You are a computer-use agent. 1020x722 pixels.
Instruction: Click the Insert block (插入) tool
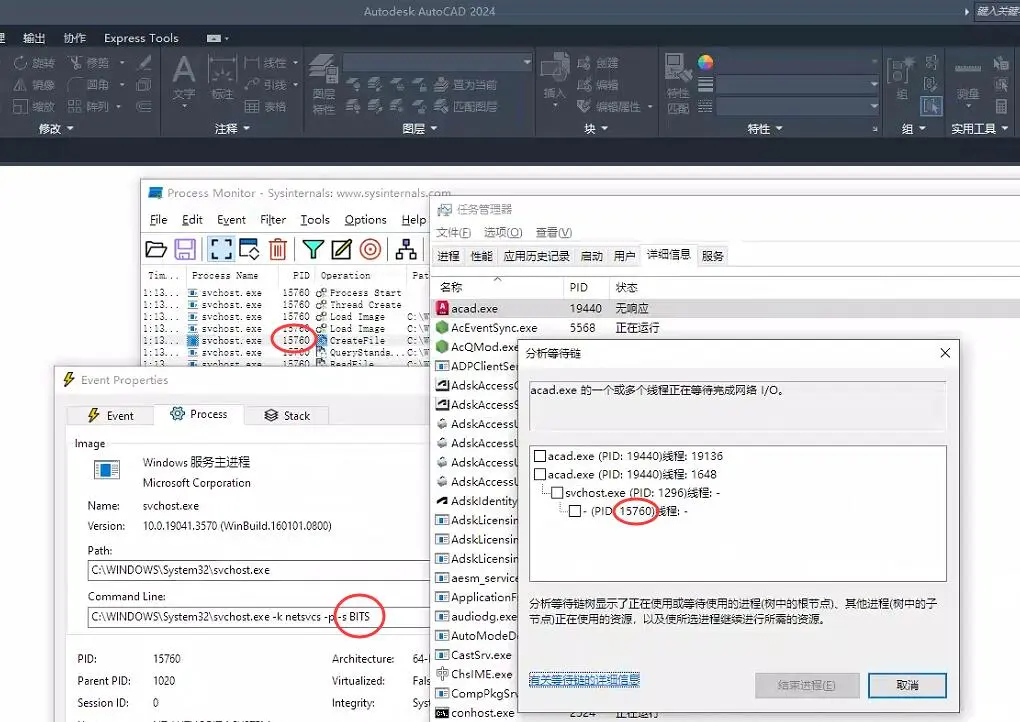click(555, 78)
